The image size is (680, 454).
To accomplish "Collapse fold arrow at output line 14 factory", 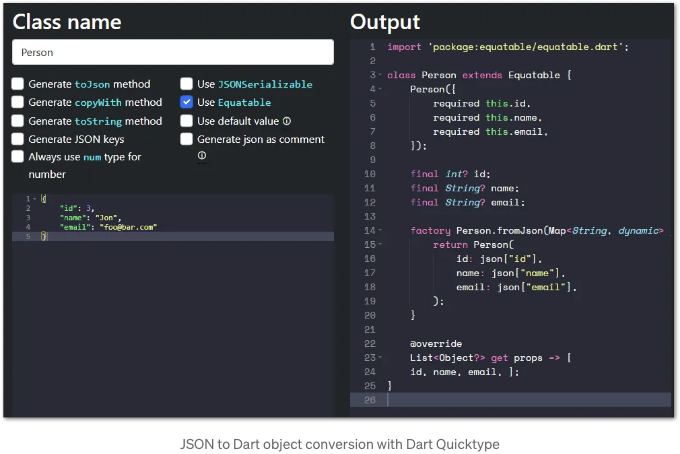I will pyautogui.click(x=380, y=231).
